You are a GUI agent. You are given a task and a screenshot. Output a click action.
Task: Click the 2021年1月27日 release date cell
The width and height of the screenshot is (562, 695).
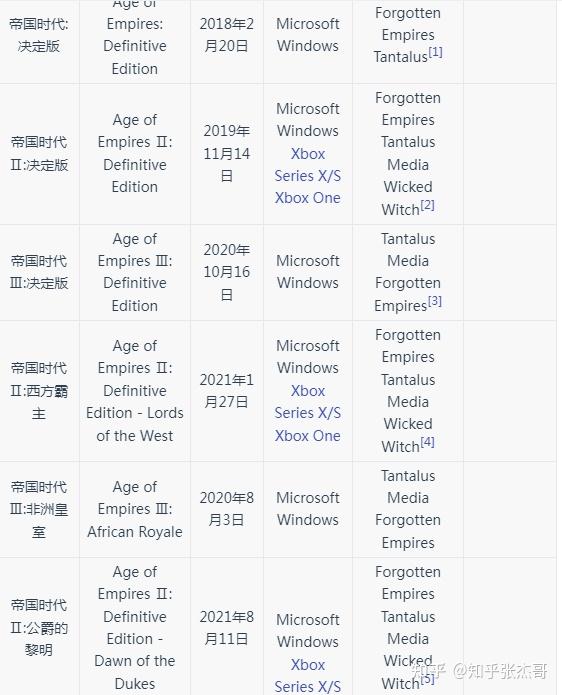226,391
